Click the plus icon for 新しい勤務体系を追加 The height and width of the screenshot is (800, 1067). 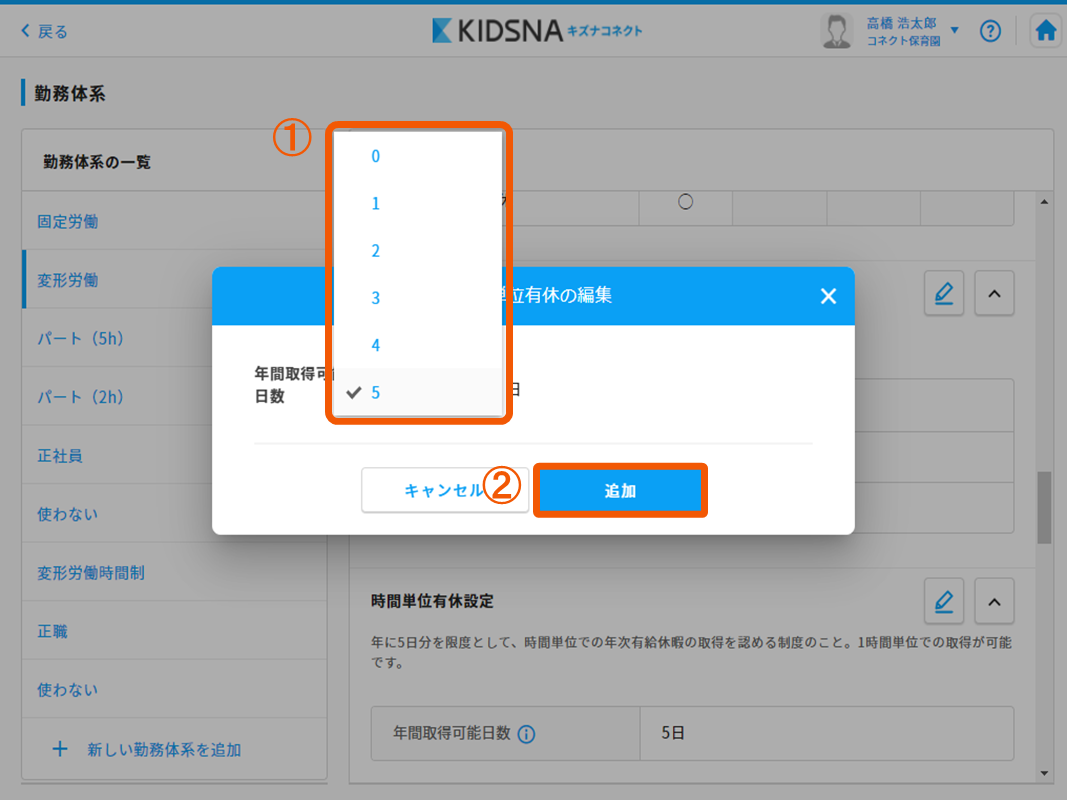pyautogui.click(x=60, y=749)
